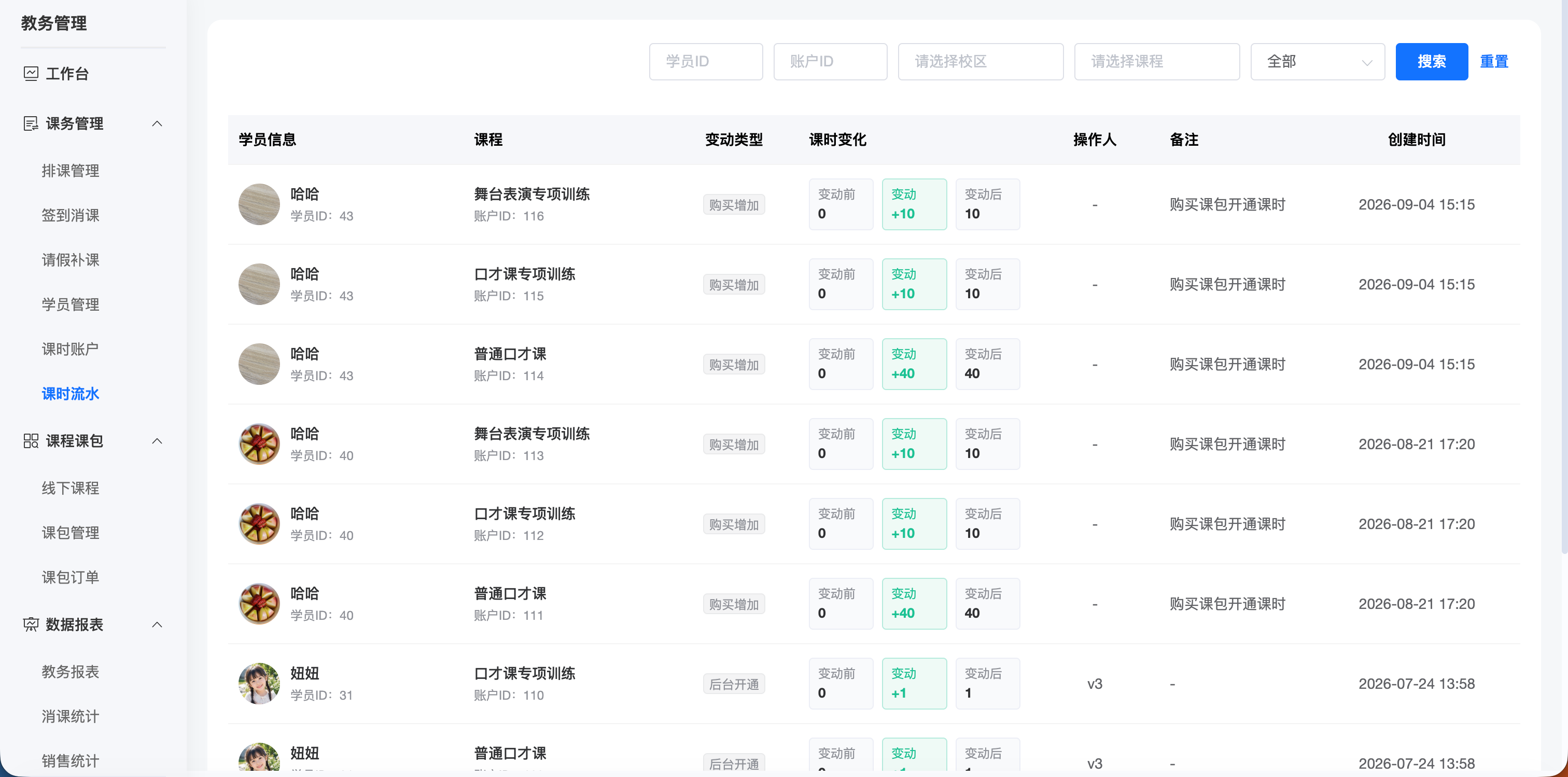Screen dimensions: 1568x777
Task: Click avatar of 妞妞 account 110 row
Action: pyautogui.click(x=259, y=684)
